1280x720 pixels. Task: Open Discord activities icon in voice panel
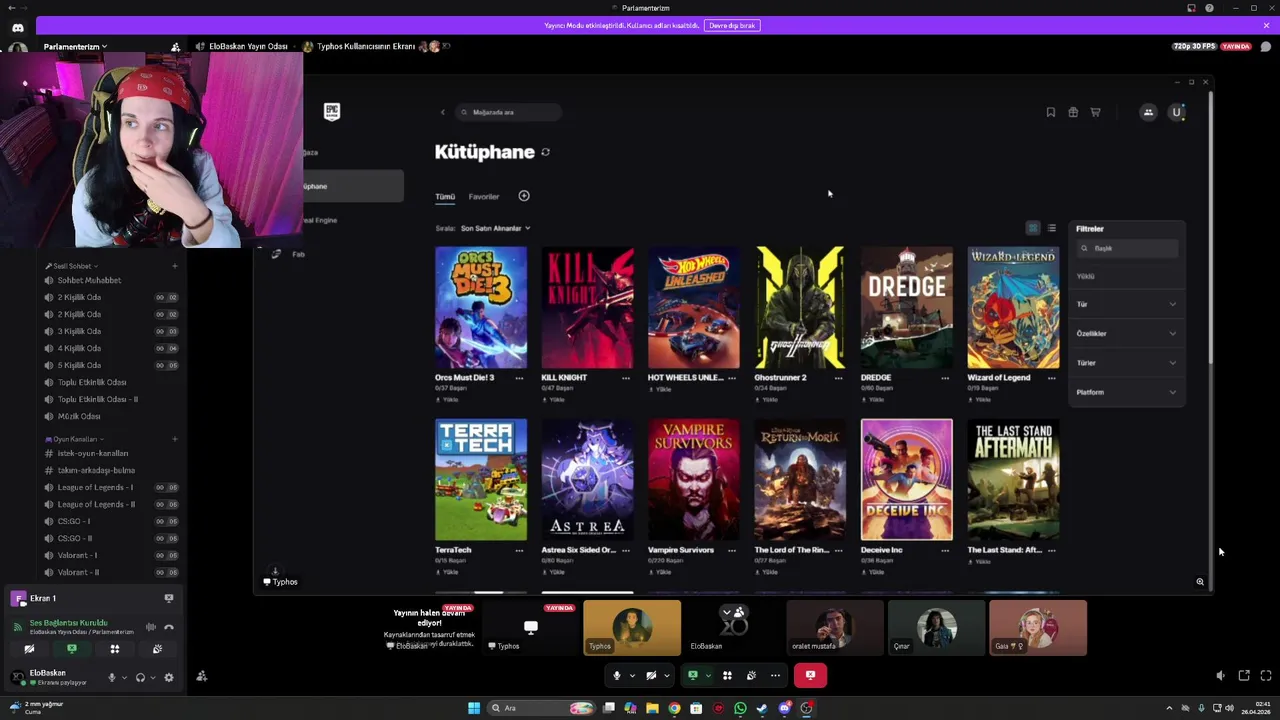coord(114,649)
